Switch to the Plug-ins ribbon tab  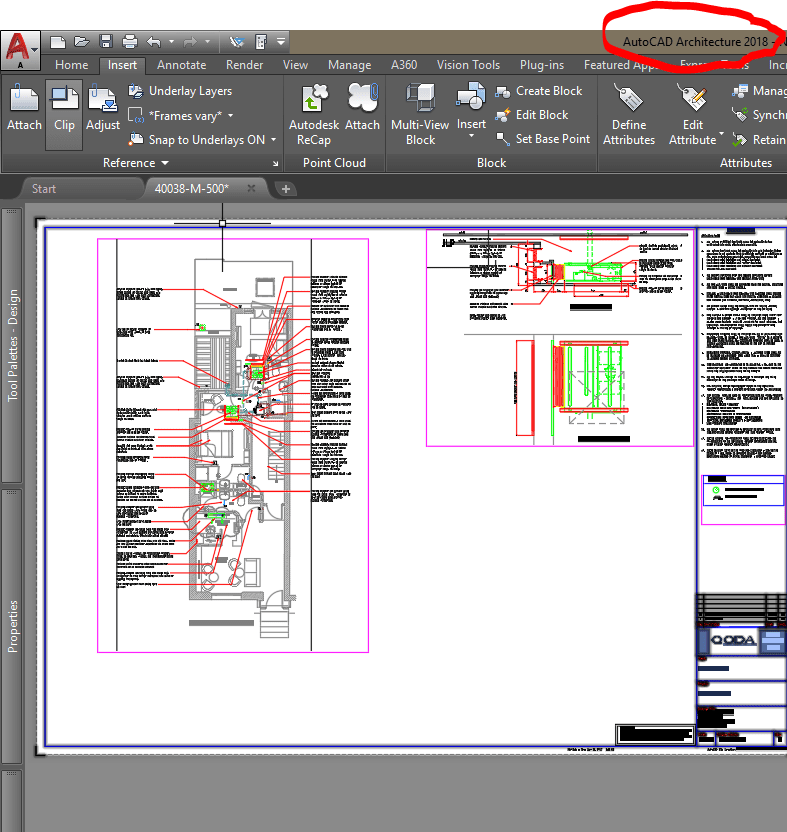click(x=542, y=65)
